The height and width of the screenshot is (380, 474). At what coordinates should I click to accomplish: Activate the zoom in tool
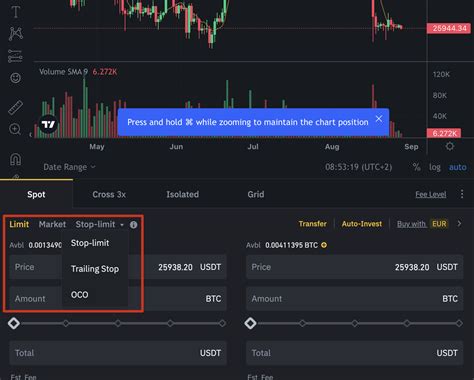[x=15, y=129]
